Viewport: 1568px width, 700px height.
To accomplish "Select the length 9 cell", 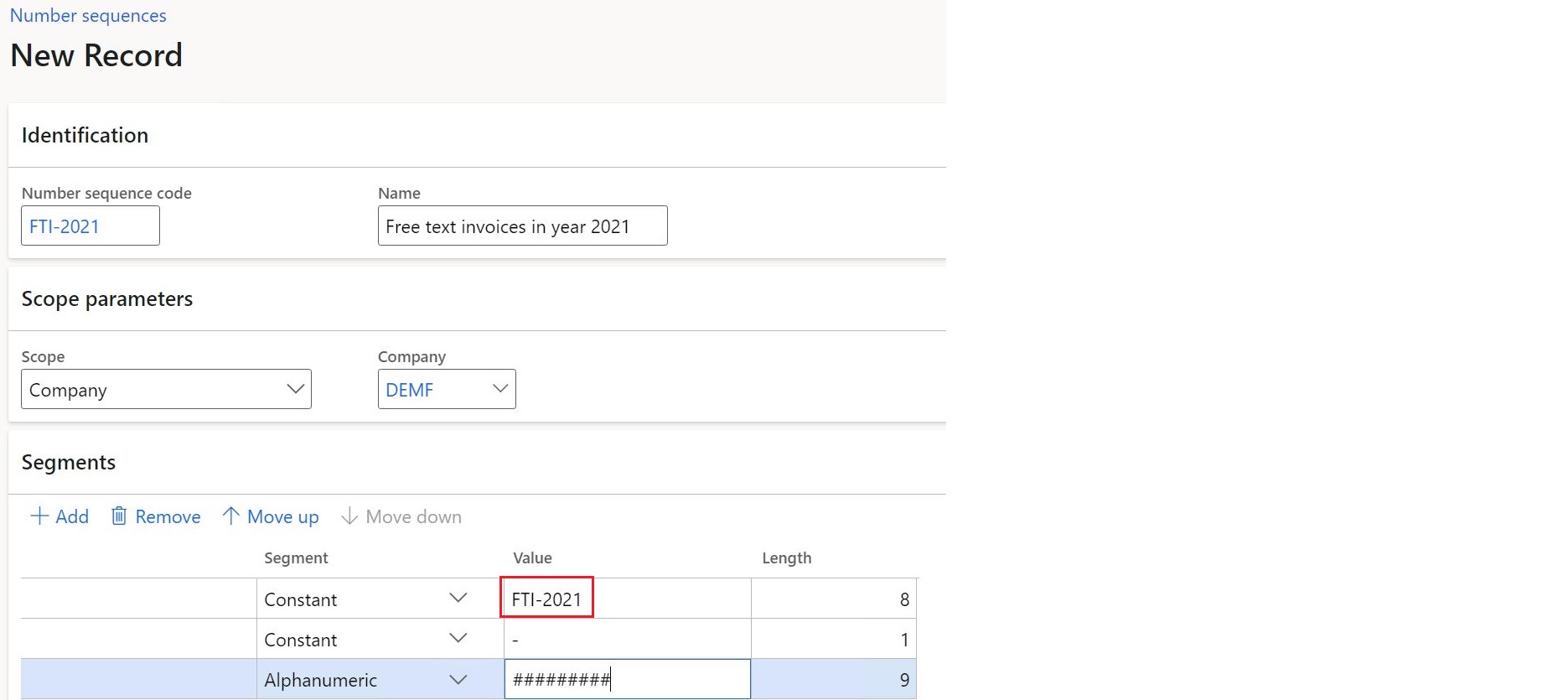I will [834, 679].
